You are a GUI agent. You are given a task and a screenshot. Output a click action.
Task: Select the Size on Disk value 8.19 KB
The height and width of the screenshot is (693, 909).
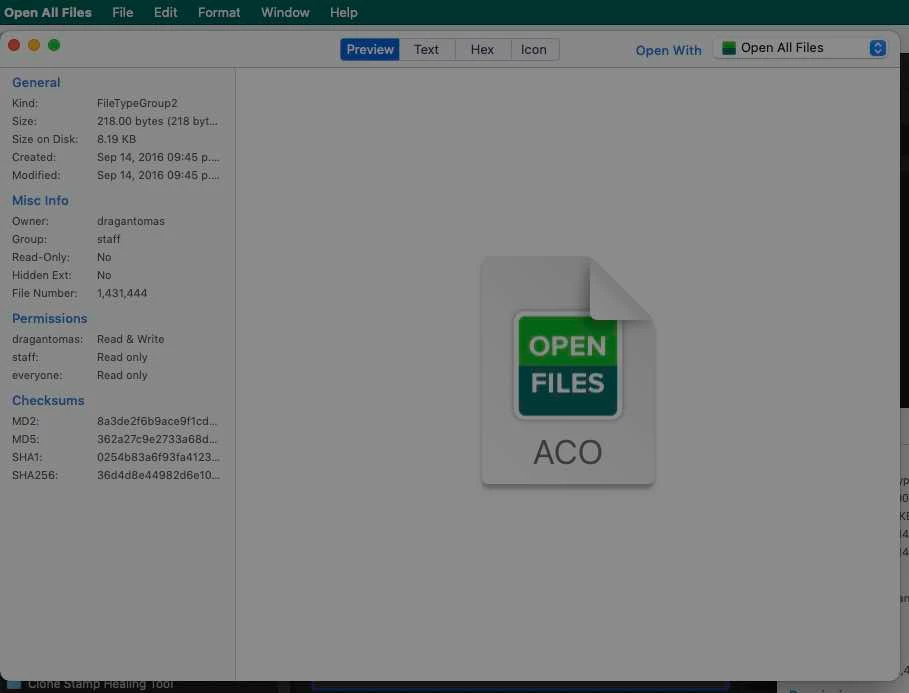[116, 139]
